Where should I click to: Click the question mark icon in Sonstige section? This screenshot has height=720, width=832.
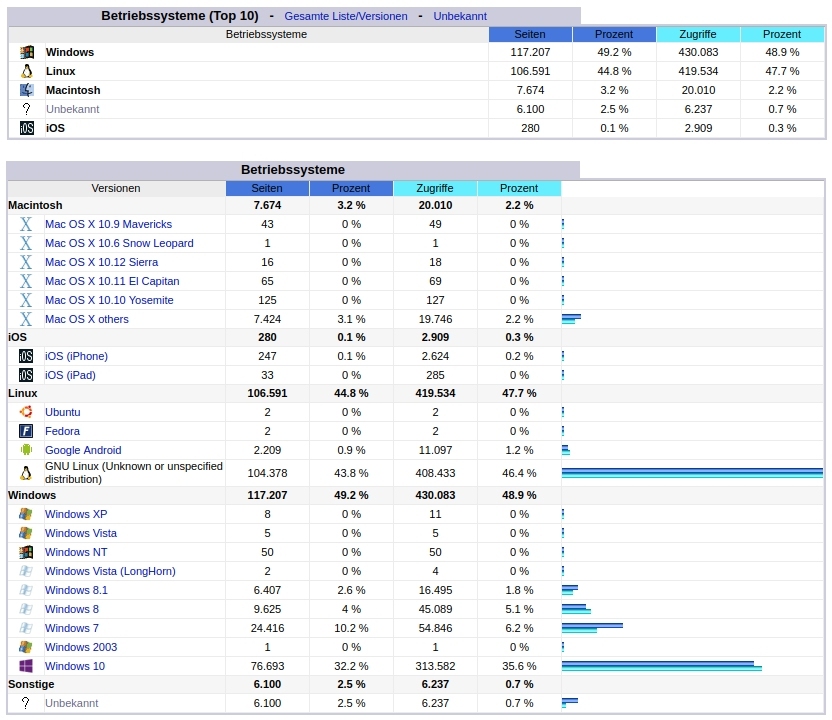(x=25, y=703)
